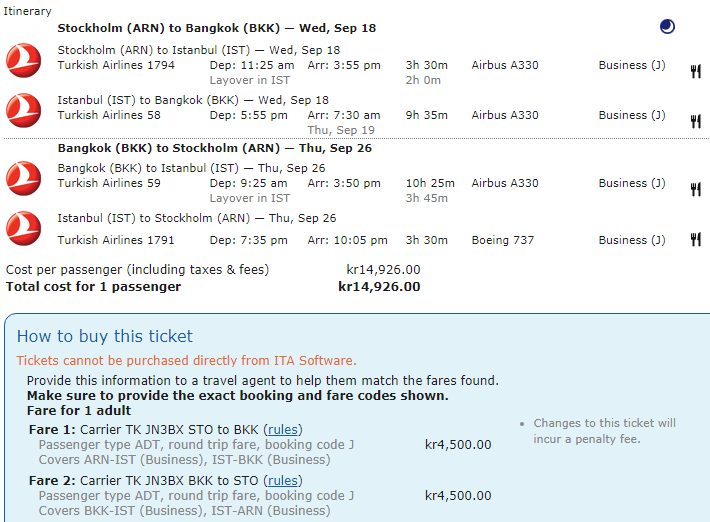Click Fare 1 price kr4,500.00
The height and width of the screenshot is (522, 710).
[458, 445]
